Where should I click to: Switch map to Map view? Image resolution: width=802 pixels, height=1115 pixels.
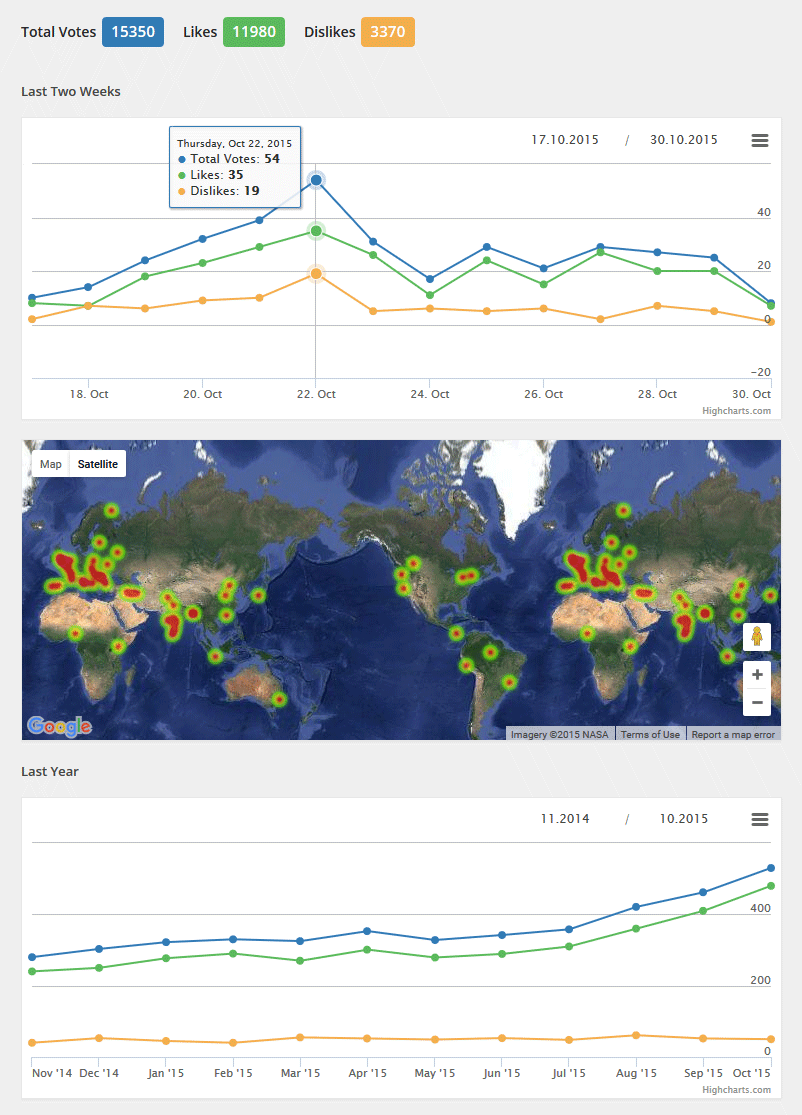point(50,464)
